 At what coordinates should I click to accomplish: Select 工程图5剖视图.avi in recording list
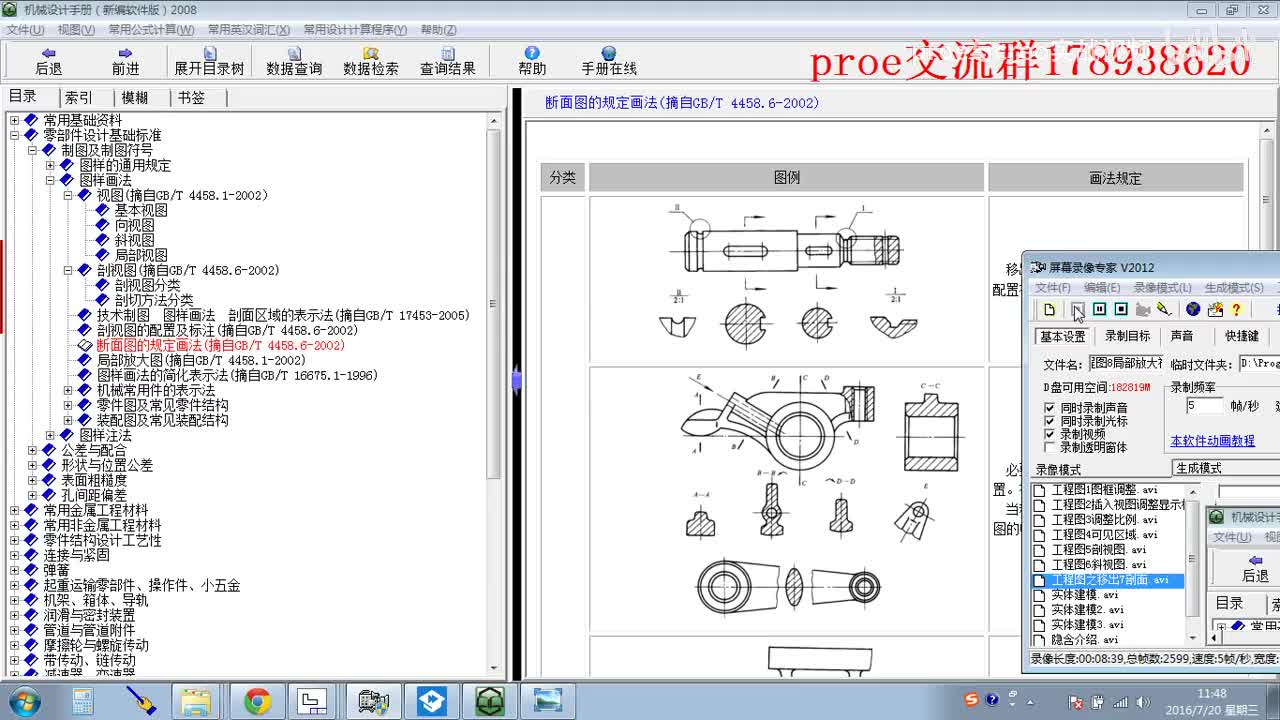tap(1098, 550)
